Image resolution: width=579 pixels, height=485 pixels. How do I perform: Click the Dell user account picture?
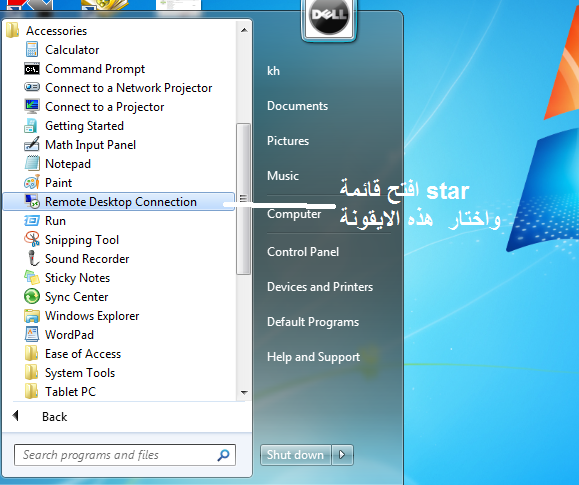point(329,18)
